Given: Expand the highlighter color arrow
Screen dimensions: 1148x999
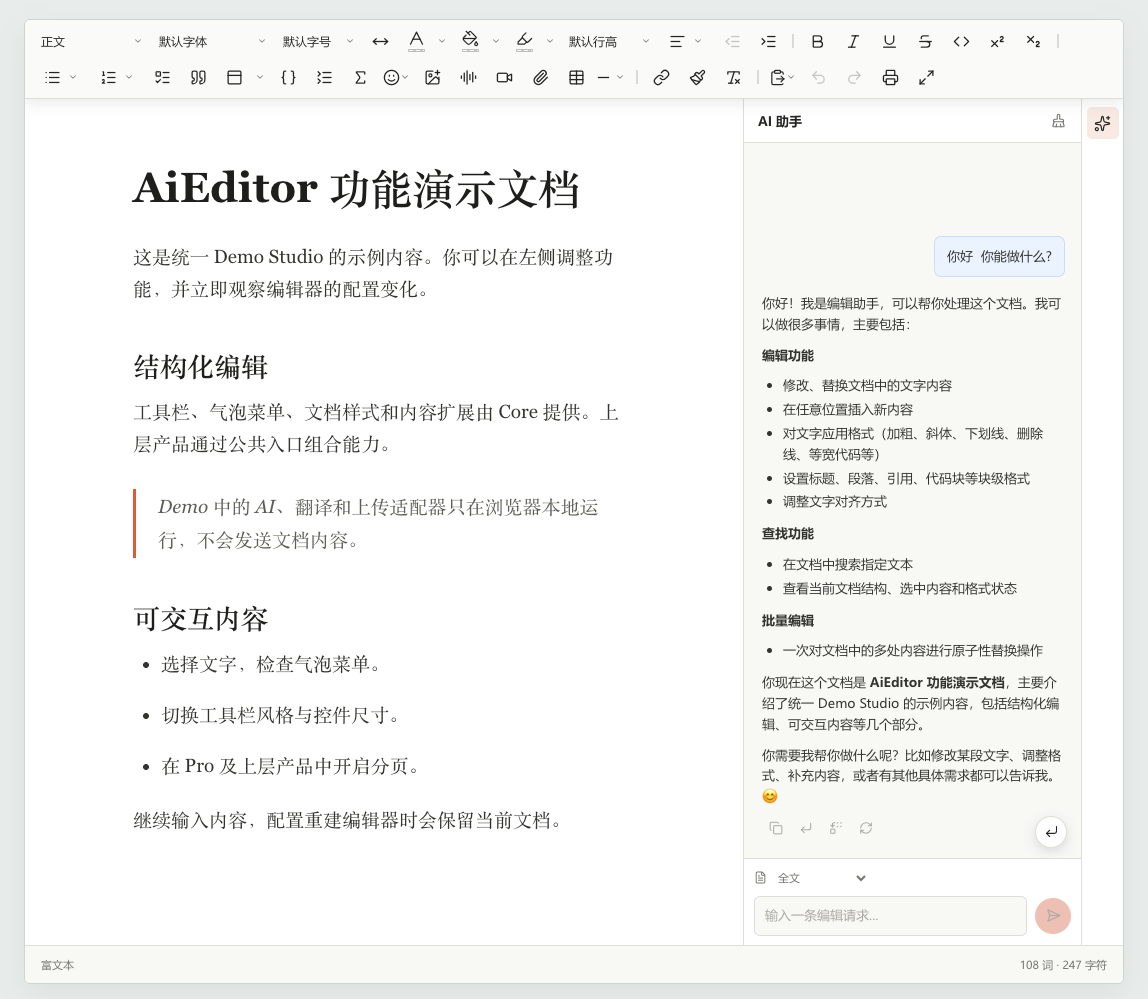Looking at the screenshot, I should click(x=550, y=42).
